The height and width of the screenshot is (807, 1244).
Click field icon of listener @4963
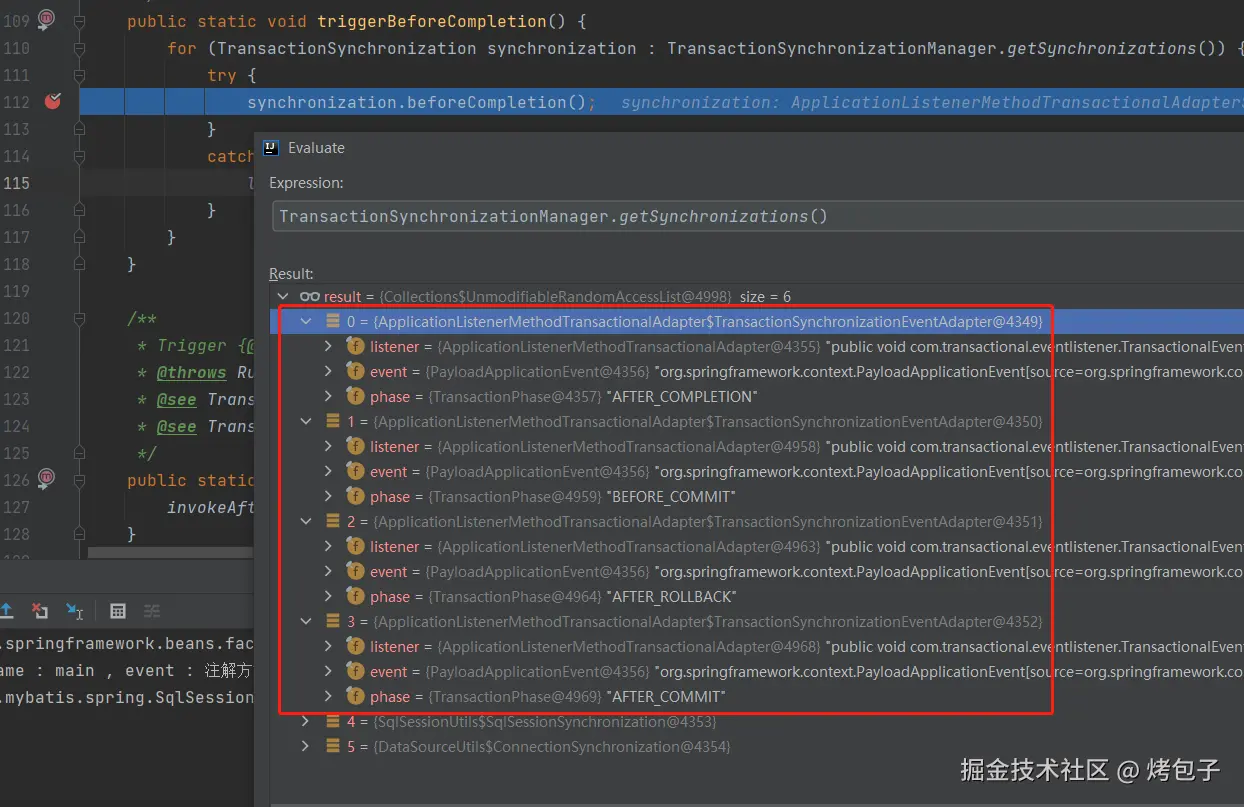pos(355,546)
